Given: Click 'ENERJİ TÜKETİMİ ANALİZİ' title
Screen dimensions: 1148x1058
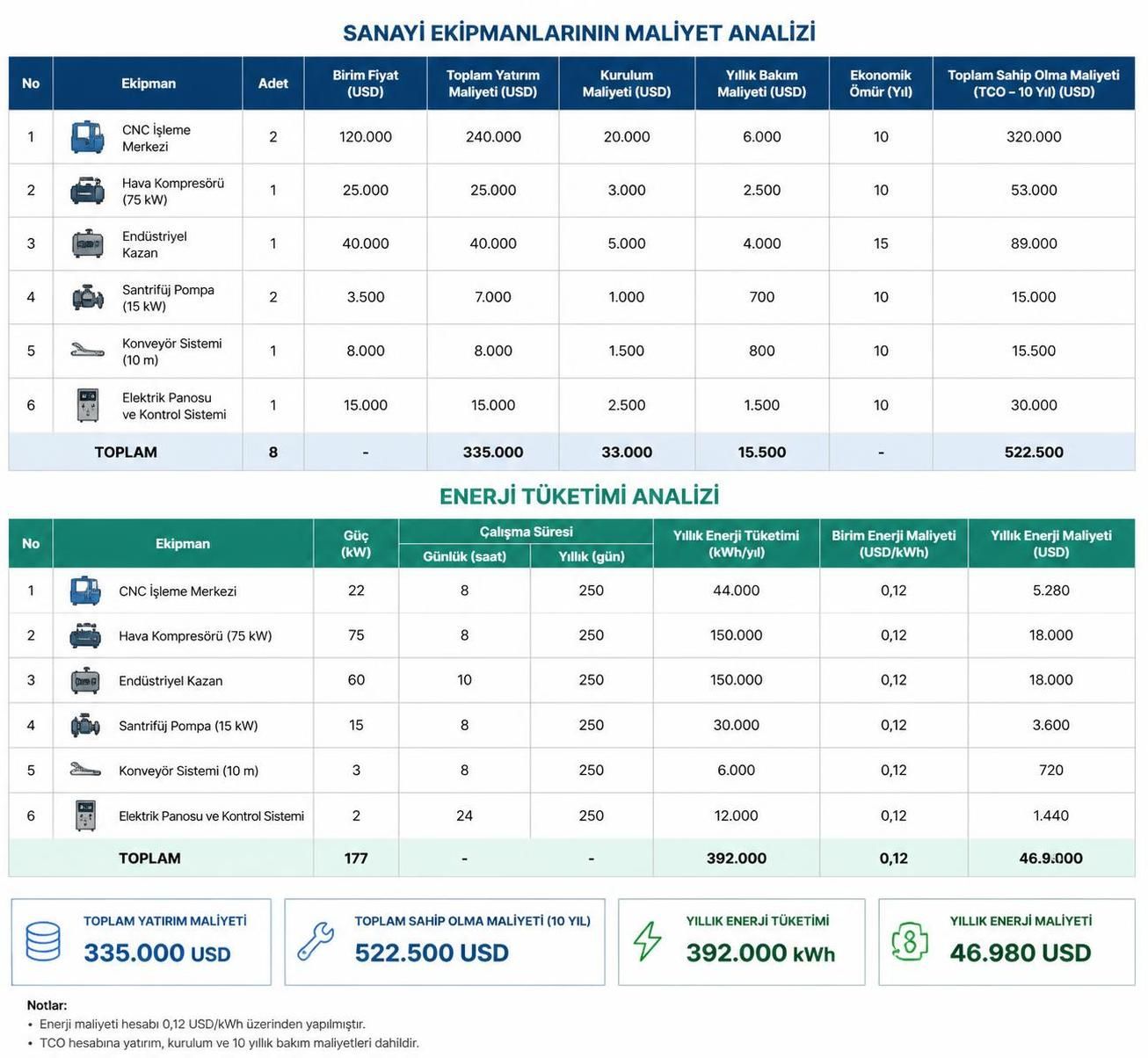Looking at the screenshot, I should [x=579, y=496].
